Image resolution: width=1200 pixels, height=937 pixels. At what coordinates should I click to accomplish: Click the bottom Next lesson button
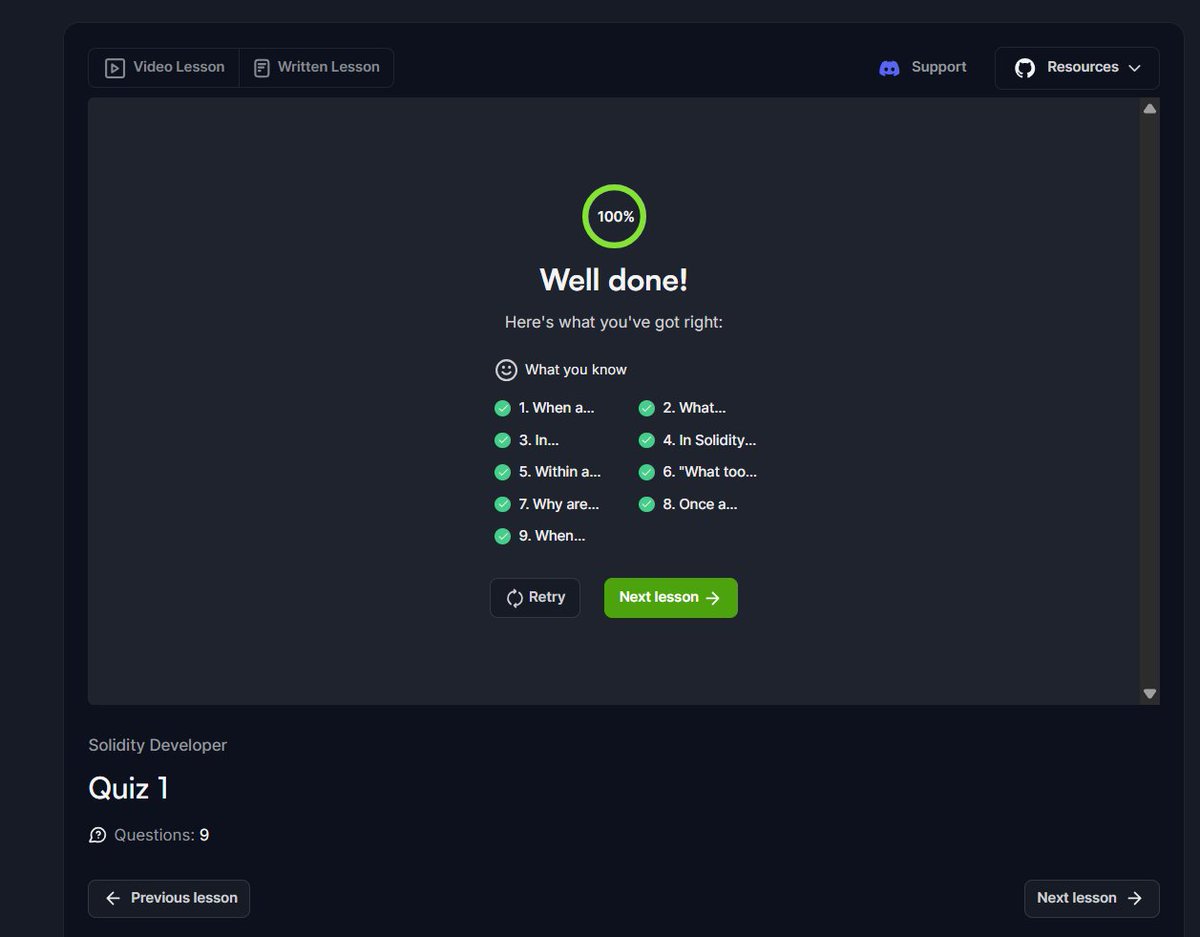tap(1092, 898)
